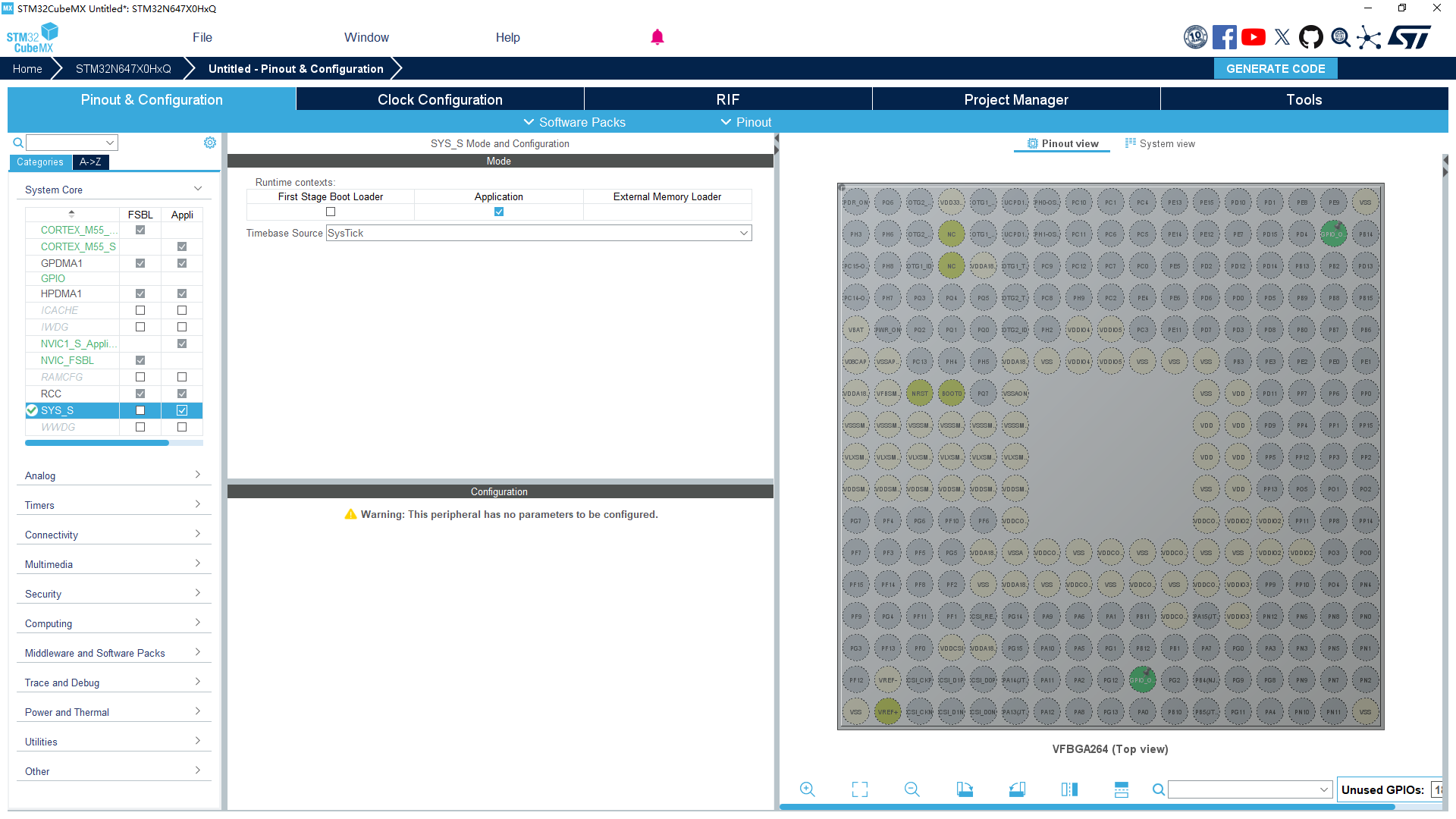Expand the Security category
The height and width of the screenshot is (819, 1456).
pyautogui.click(x=114, y=594)
